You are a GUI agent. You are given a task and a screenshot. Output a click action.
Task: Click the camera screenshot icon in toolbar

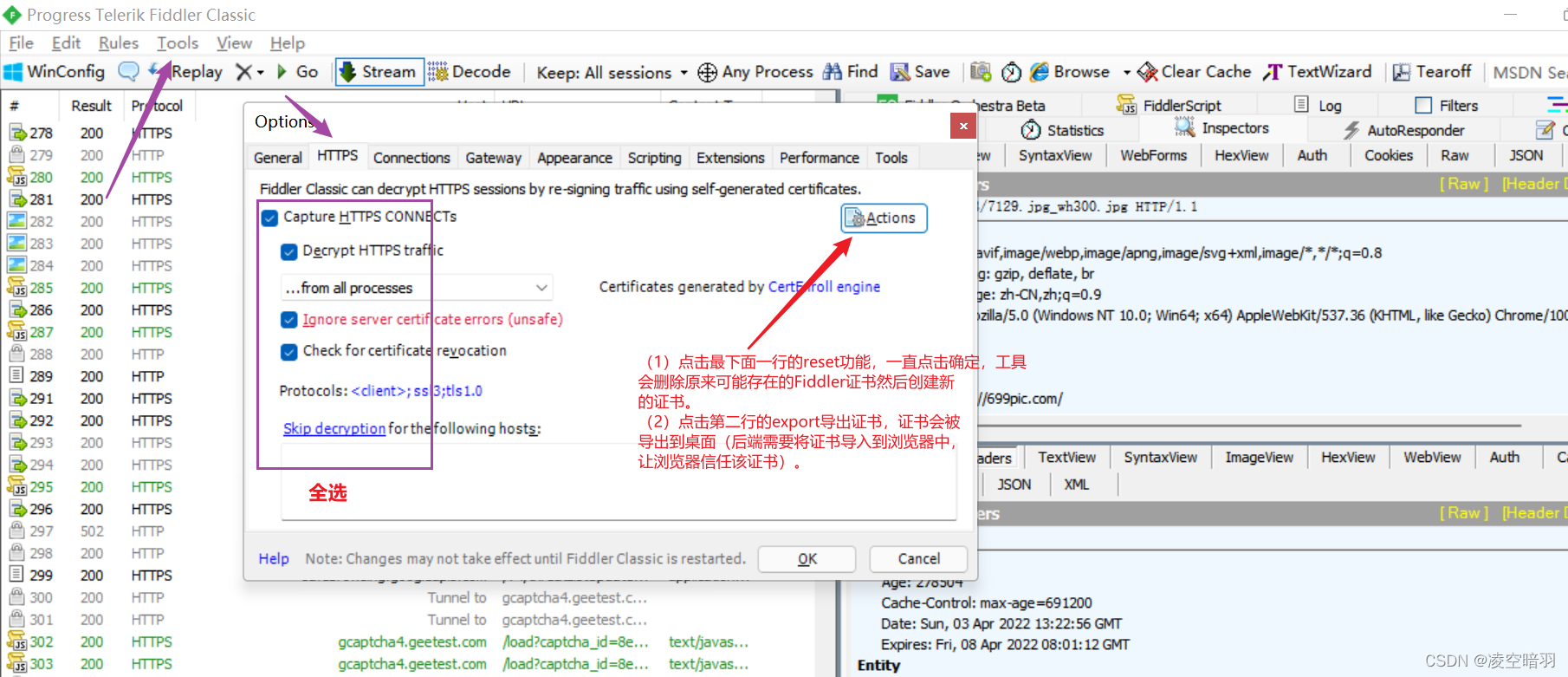click(981, 72)
